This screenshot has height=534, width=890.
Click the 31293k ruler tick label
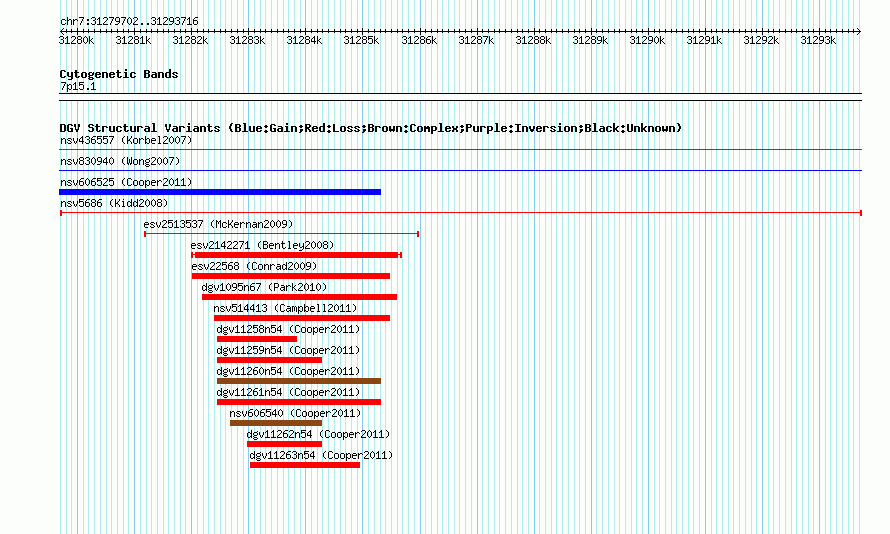tap(818, 40)
